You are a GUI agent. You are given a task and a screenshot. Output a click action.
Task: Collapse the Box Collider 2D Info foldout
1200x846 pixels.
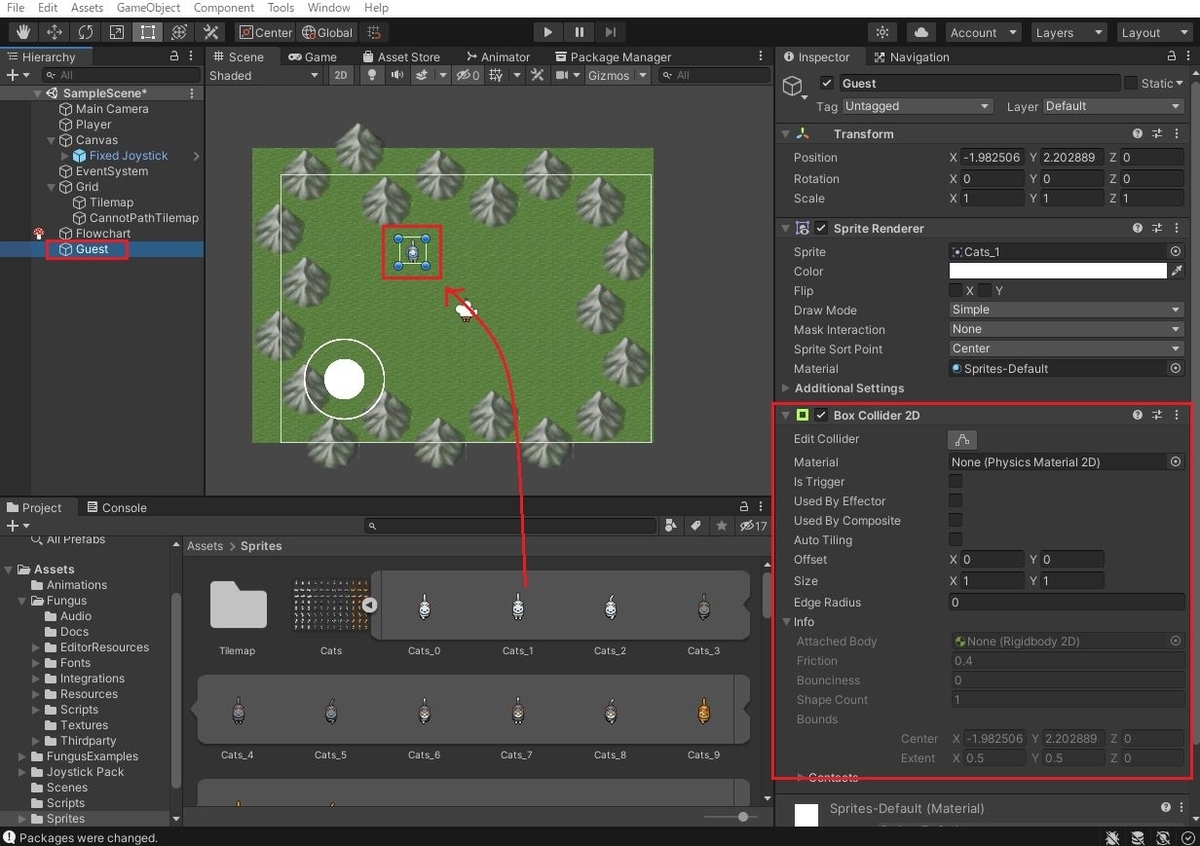click(786, 622)
